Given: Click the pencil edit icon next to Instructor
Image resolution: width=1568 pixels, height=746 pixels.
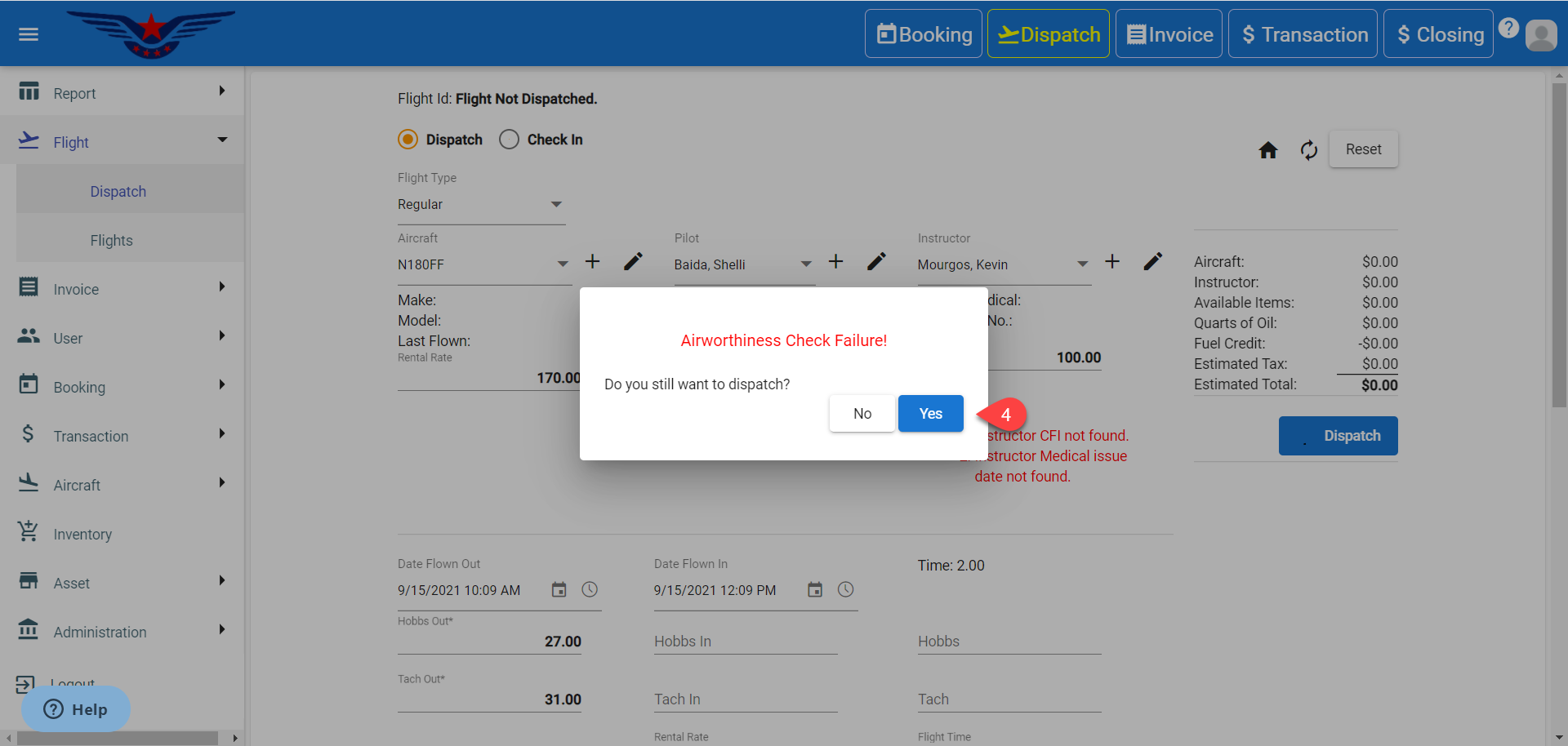Looking at the screenshot, I should 1152,262.
